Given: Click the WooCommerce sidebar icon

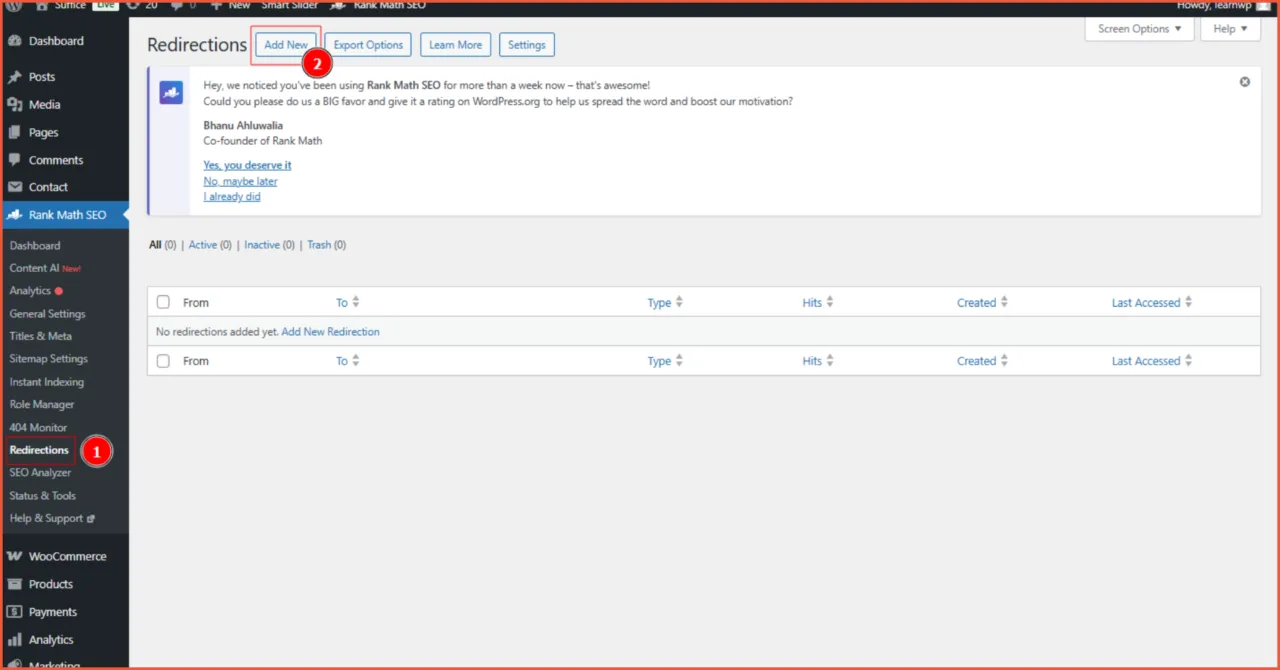Looking at the screenshot, I should tap(16, 556).
